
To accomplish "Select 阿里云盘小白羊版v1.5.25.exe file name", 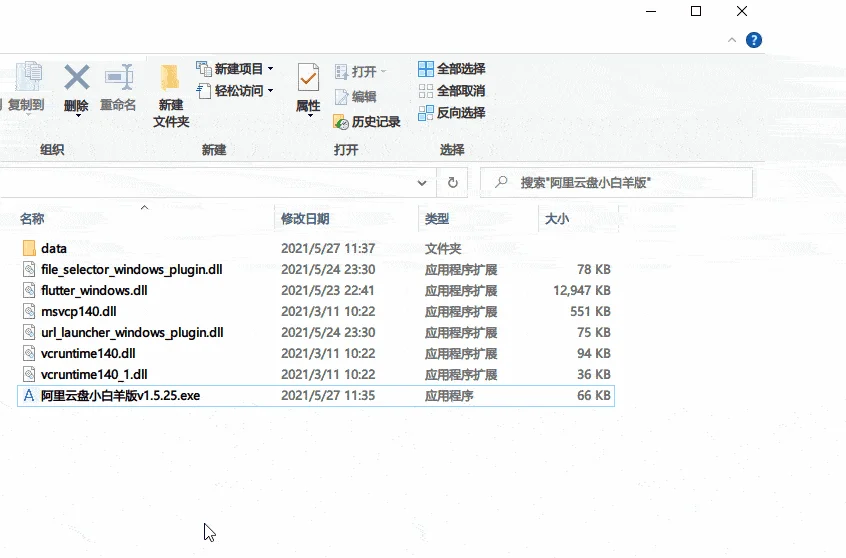I will point(120,396).
